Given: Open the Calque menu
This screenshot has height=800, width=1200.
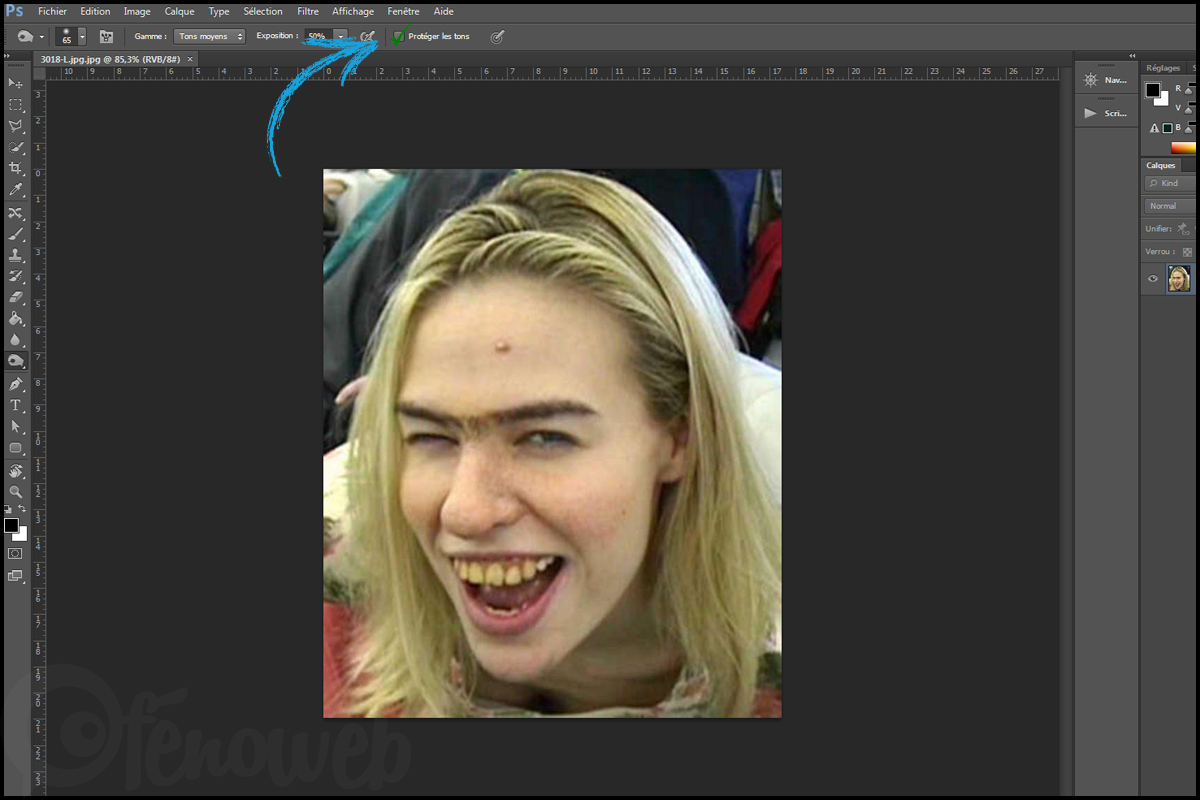Looking at the screenshot, I should coord(180,11).
